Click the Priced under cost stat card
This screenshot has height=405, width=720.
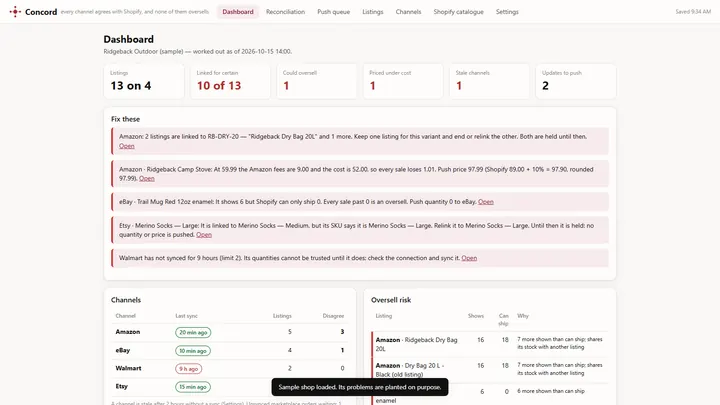[x=403, y=81]
